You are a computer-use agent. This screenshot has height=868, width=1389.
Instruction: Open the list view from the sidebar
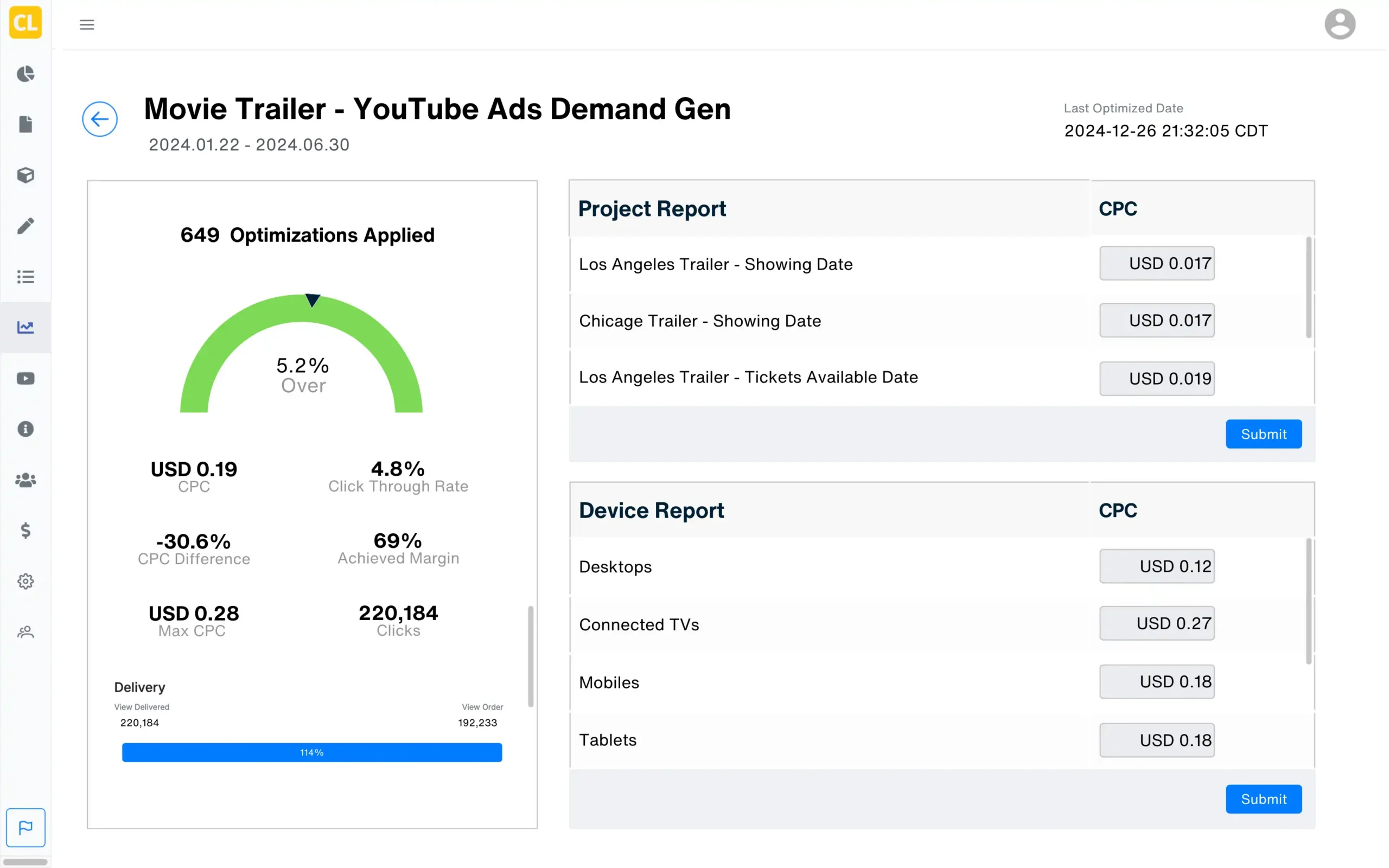[x=26, y=277]
